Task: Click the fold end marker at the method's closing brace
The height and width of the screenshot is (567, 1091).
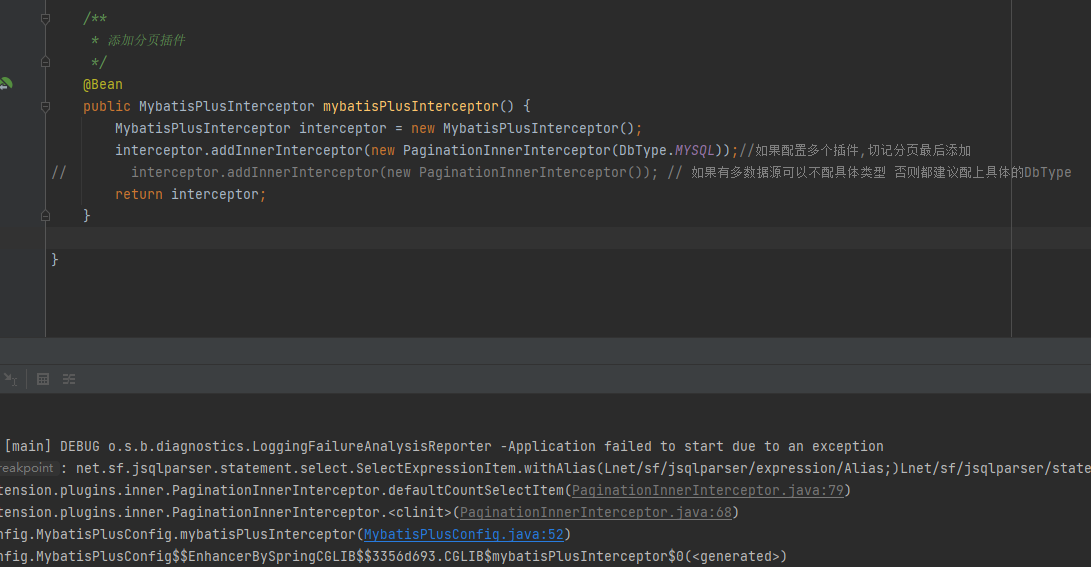Action: click(x=45, y=216)
